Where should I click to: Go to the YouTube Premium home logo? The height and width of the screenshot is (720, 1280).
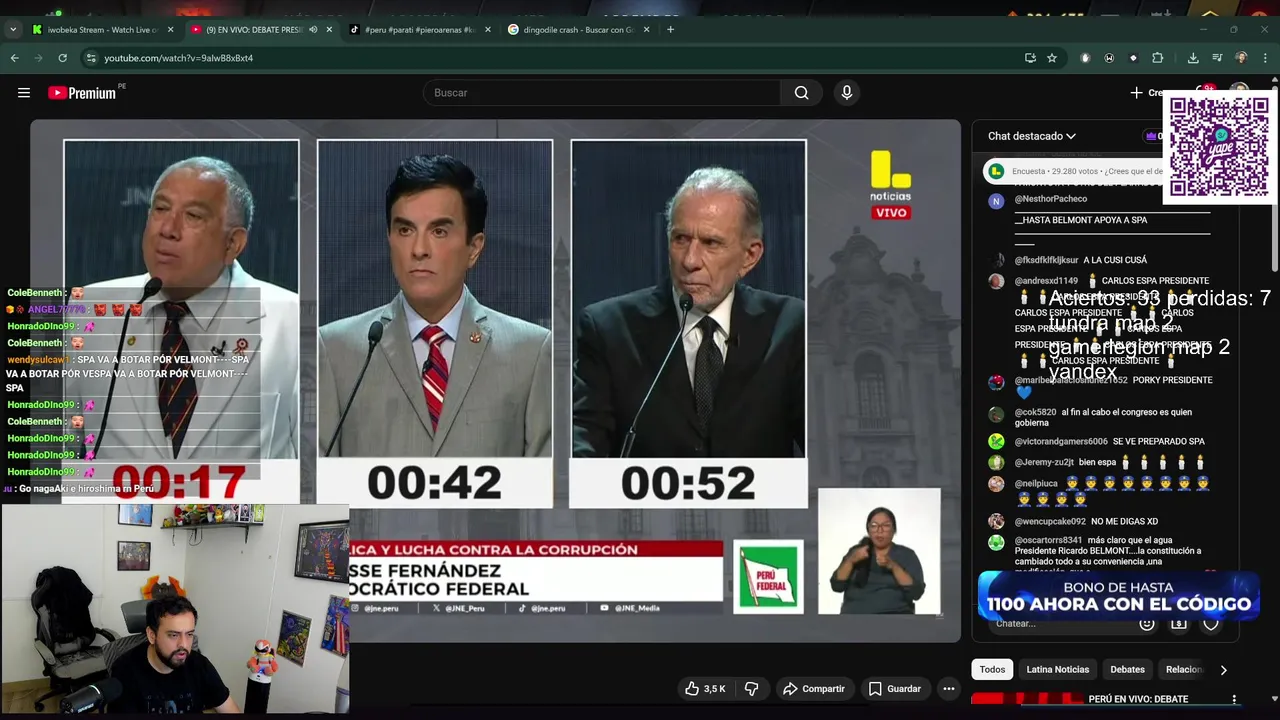pos(83,93)
